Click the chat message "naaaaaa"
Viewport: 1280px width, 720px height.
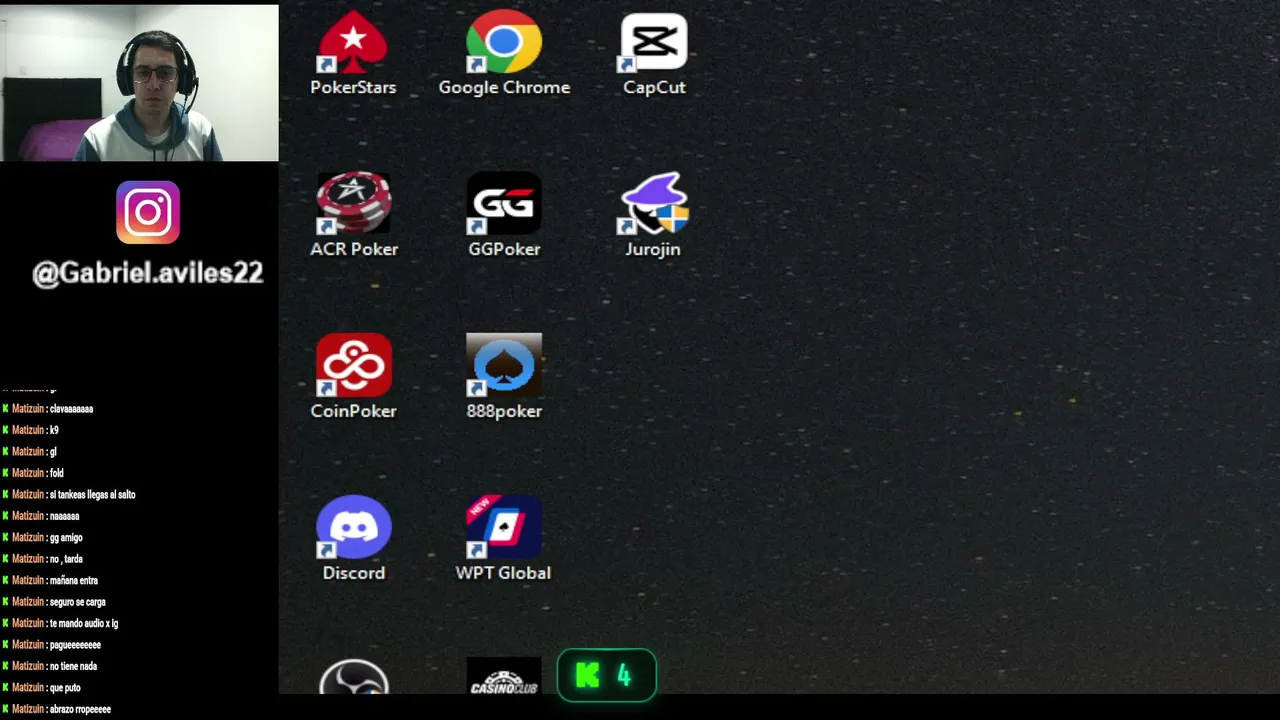[64, 516]
